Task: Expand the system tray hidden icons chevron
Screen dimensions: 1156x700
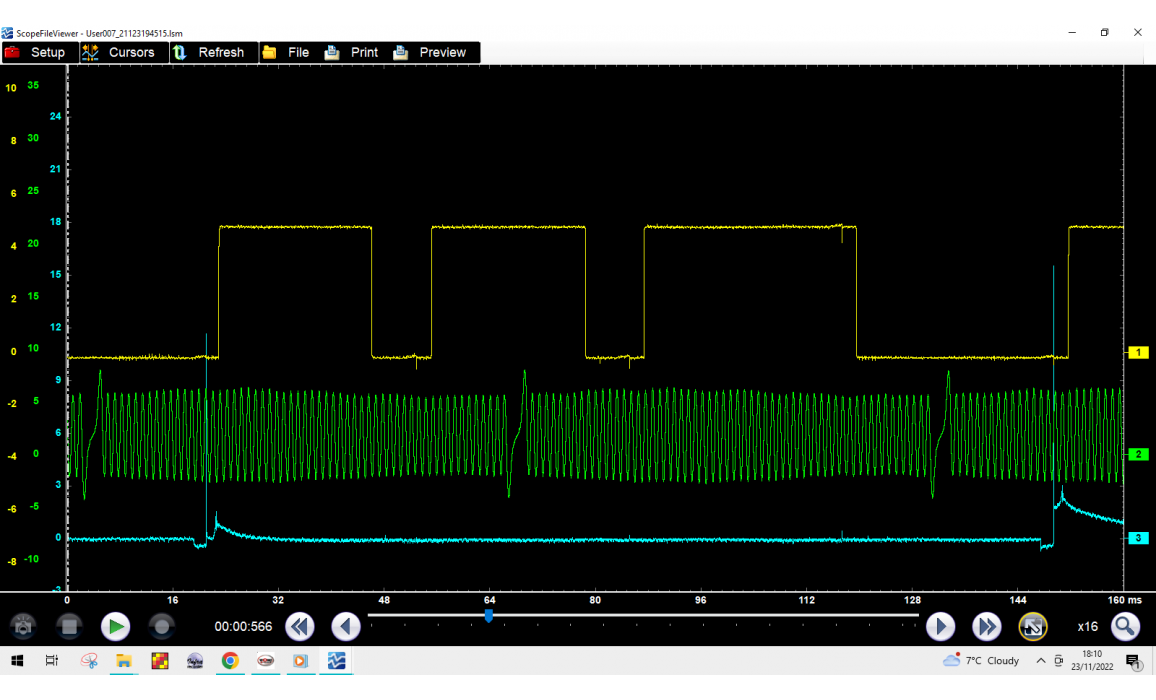Action: [x=1041, y=661]
